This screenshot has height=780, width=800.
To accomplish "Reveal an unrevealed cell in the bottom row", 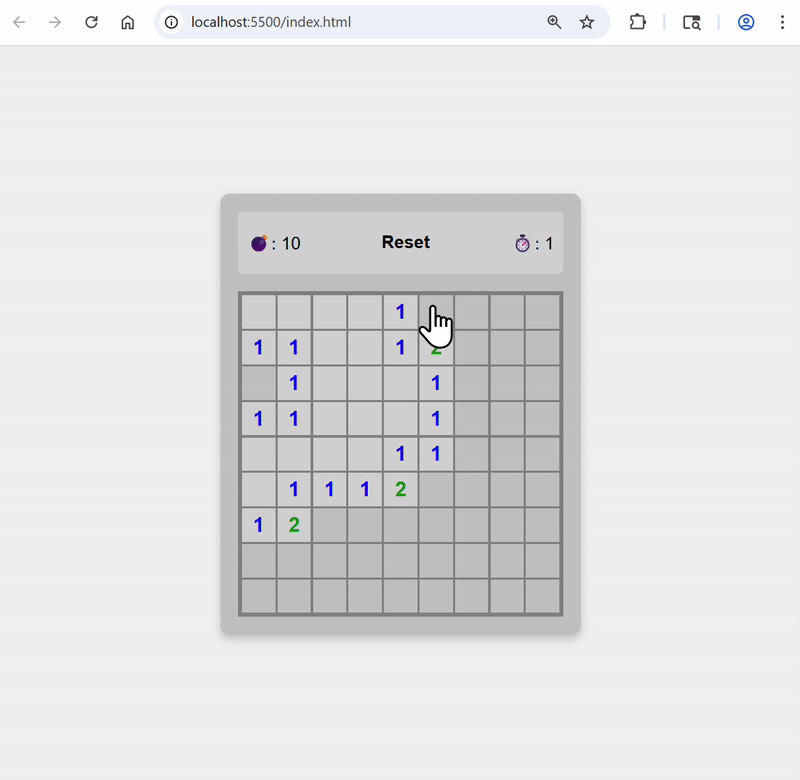I will pyautogui.click(x=400, y=595).
